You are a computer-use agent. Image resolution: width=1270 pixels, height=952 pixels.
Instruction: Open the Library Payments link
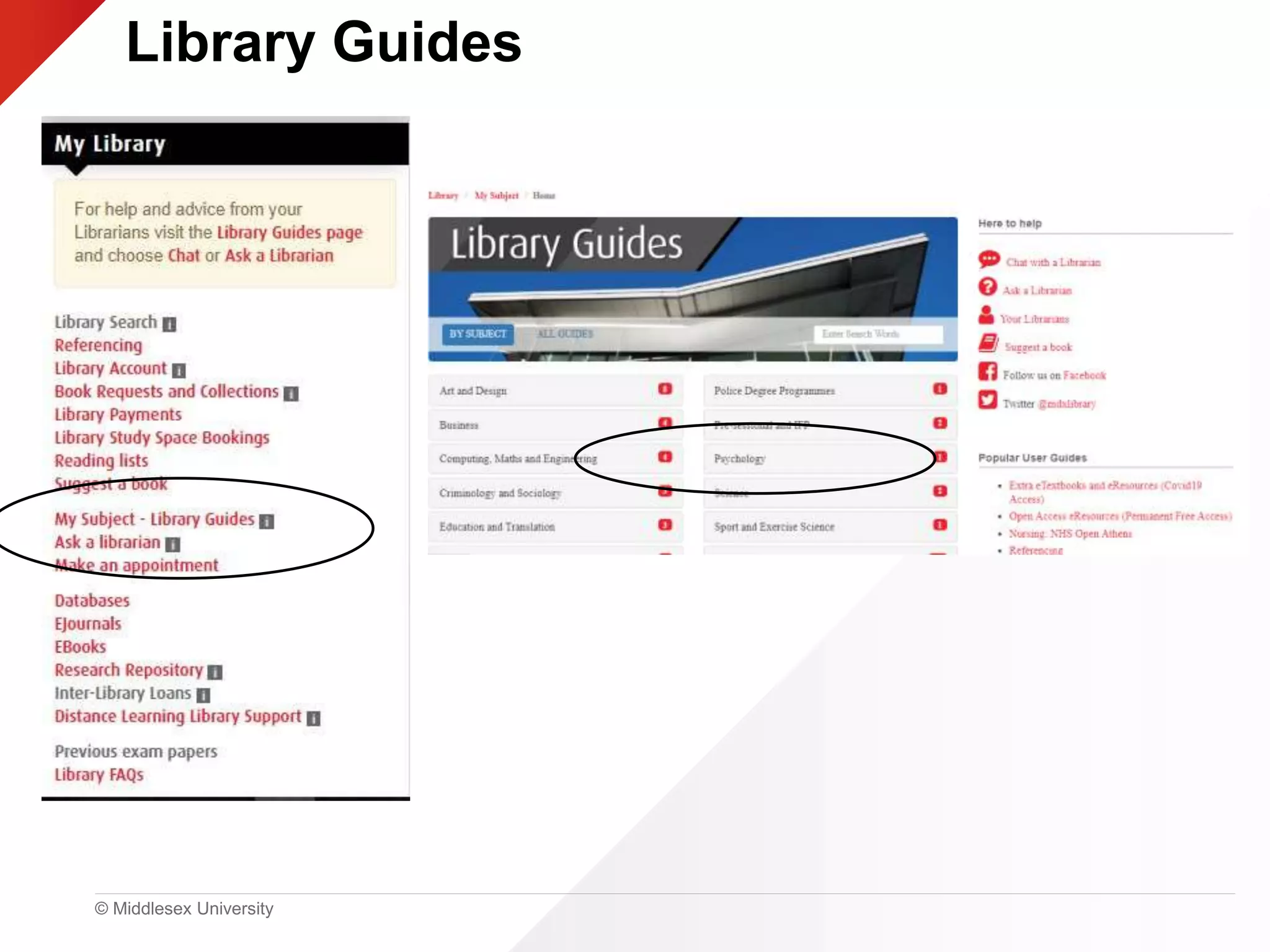118,415
